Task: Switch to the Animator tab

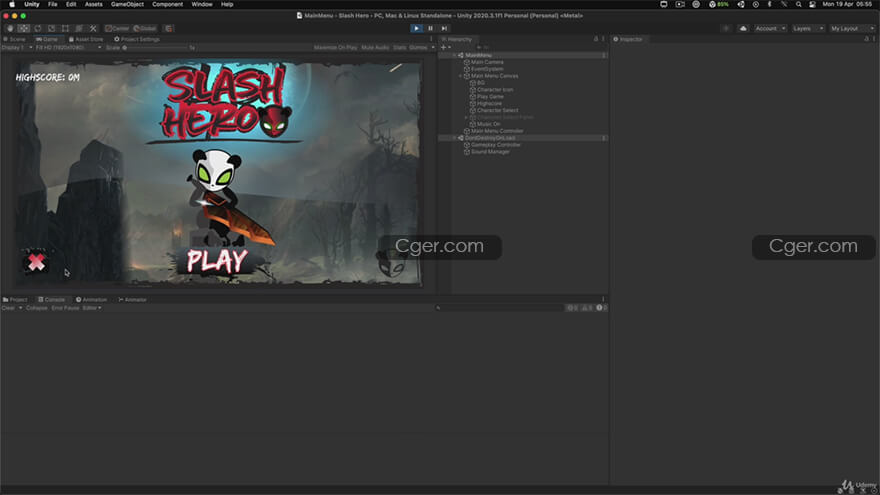Action: (132, 300)
